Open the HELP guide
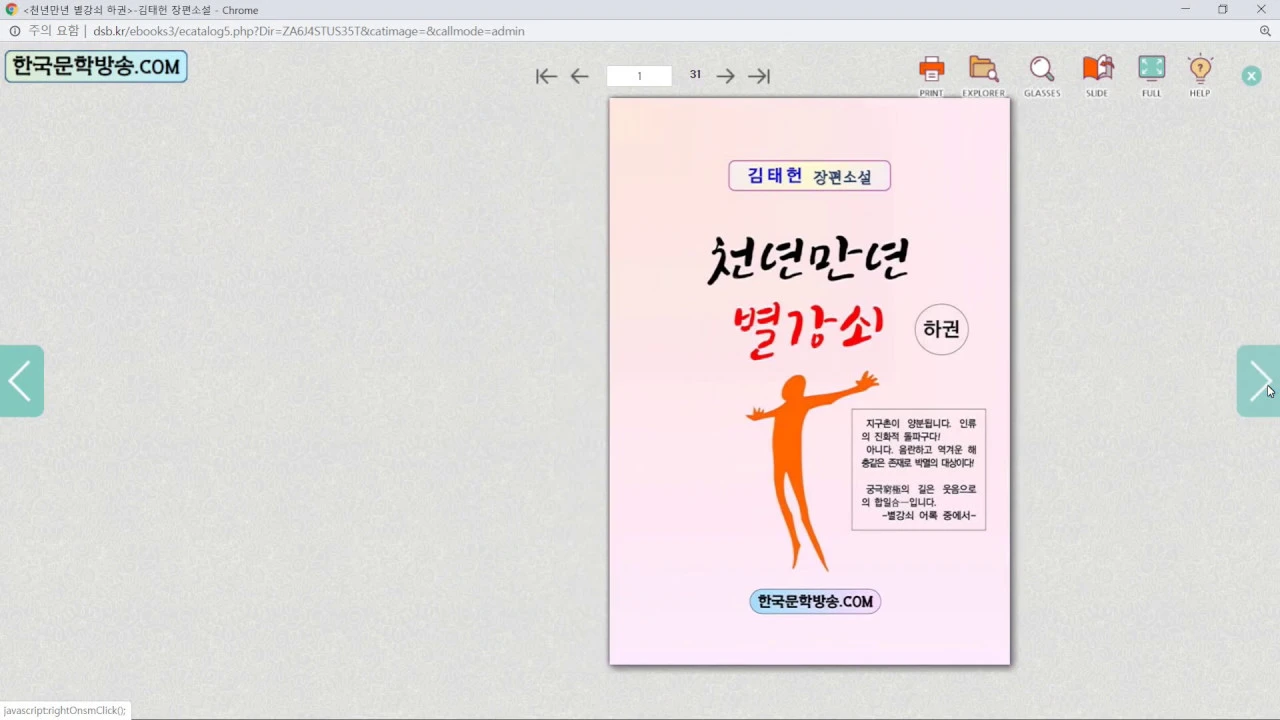This screenshot has height=720, width=1280. 1200,76
